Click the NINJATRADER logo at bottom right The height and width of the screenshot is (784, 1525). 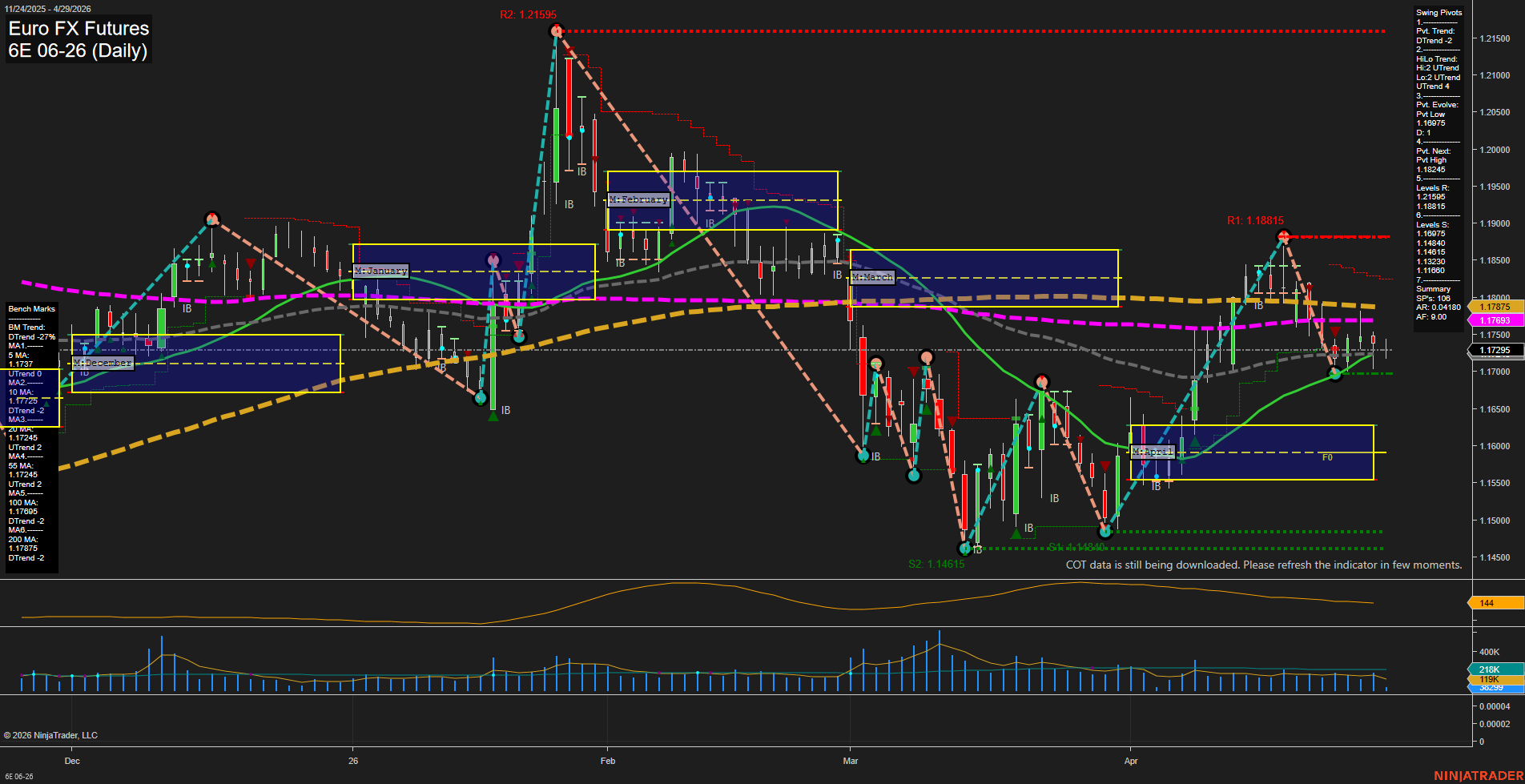point(1477,775)
